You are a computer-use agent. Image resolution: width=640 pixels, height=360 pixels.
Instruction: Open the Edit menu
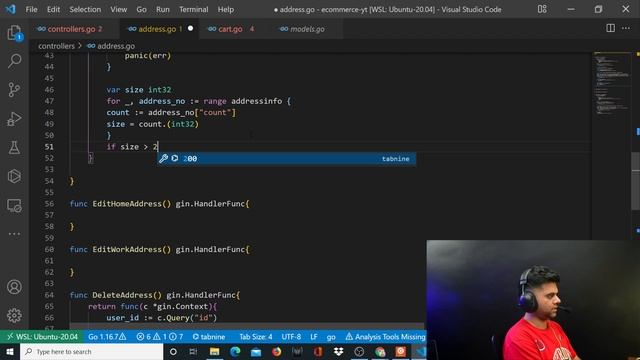point(53,9)
